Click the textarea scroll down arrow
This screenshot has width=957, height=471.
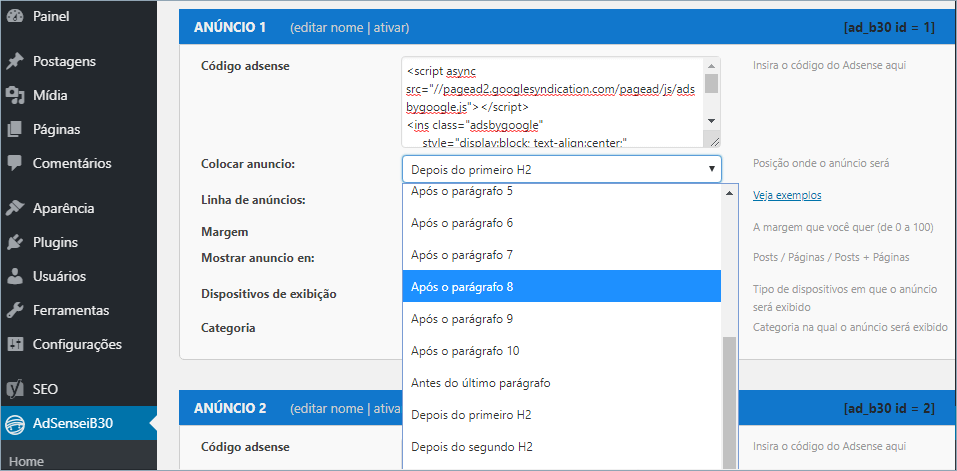pyautogui.click(x=712, y=121)
